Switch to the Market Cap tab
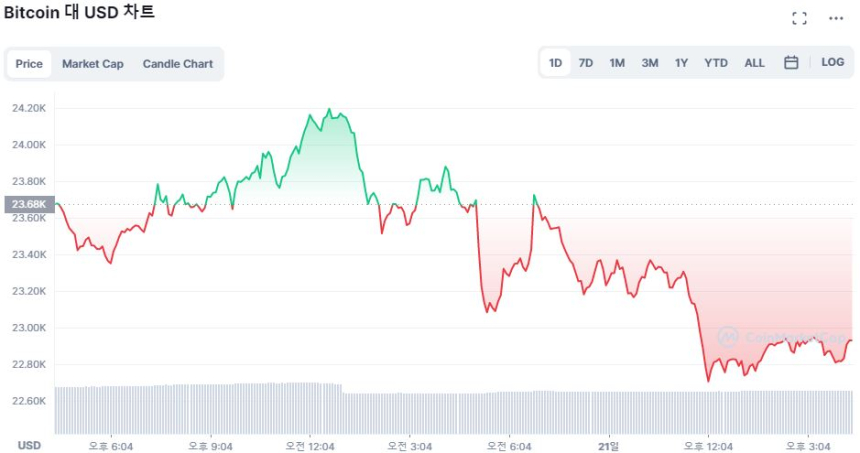The height and width of the screenshot is (453, 860). pyautogui.click(x=93, y=64)
